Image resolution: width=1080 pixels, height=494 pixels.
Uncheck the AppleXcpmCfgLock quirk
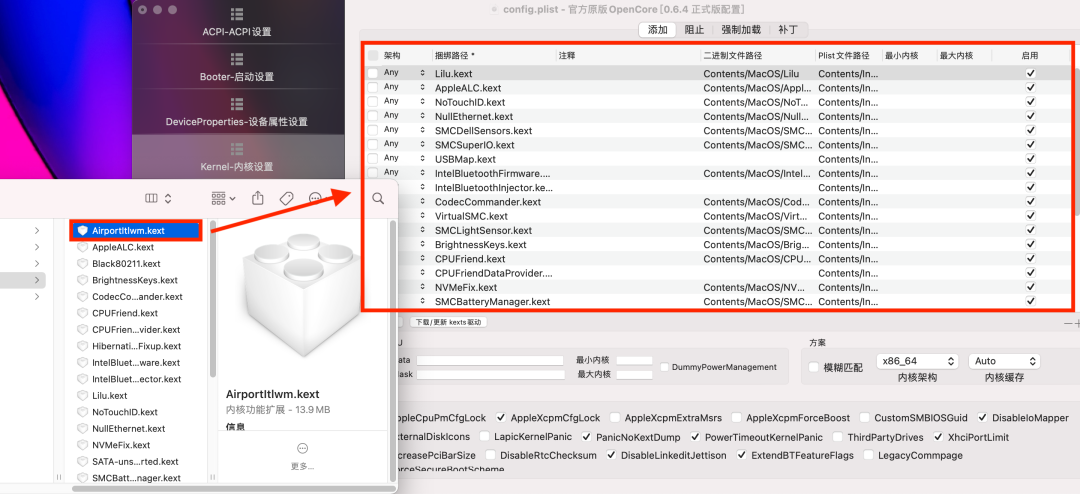[x=501, y=418]
